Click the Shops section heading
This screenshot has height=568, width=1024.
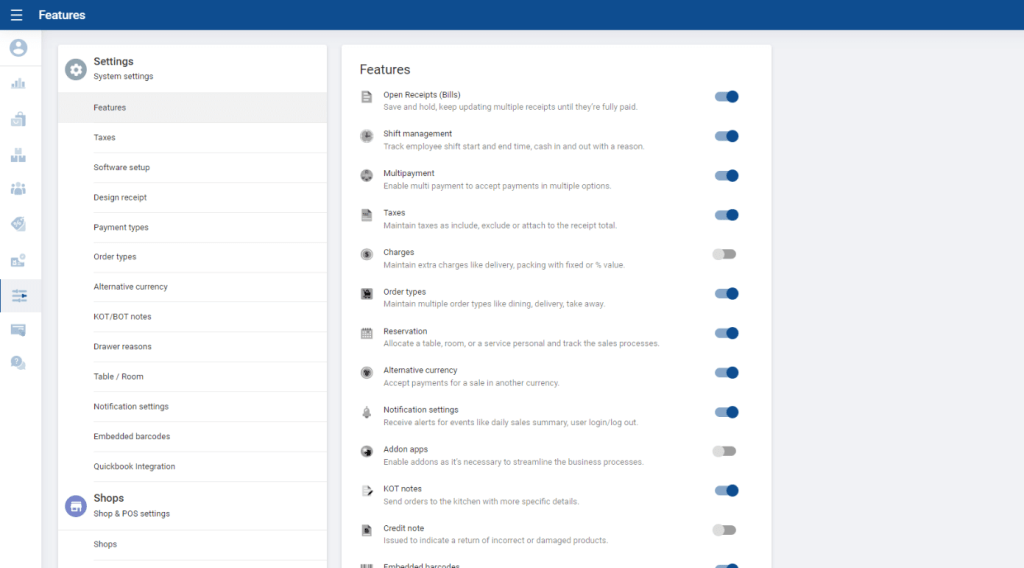pos(108,498)
